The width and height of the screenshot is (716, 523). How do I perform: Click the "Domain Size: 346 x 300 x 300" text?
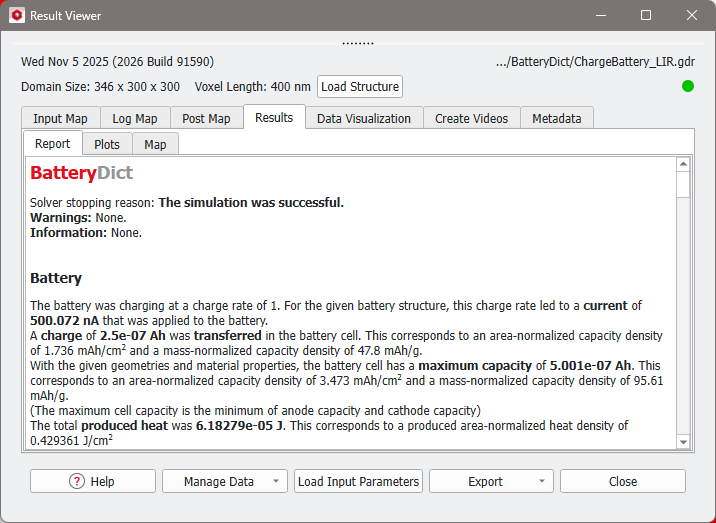(100, 86)
